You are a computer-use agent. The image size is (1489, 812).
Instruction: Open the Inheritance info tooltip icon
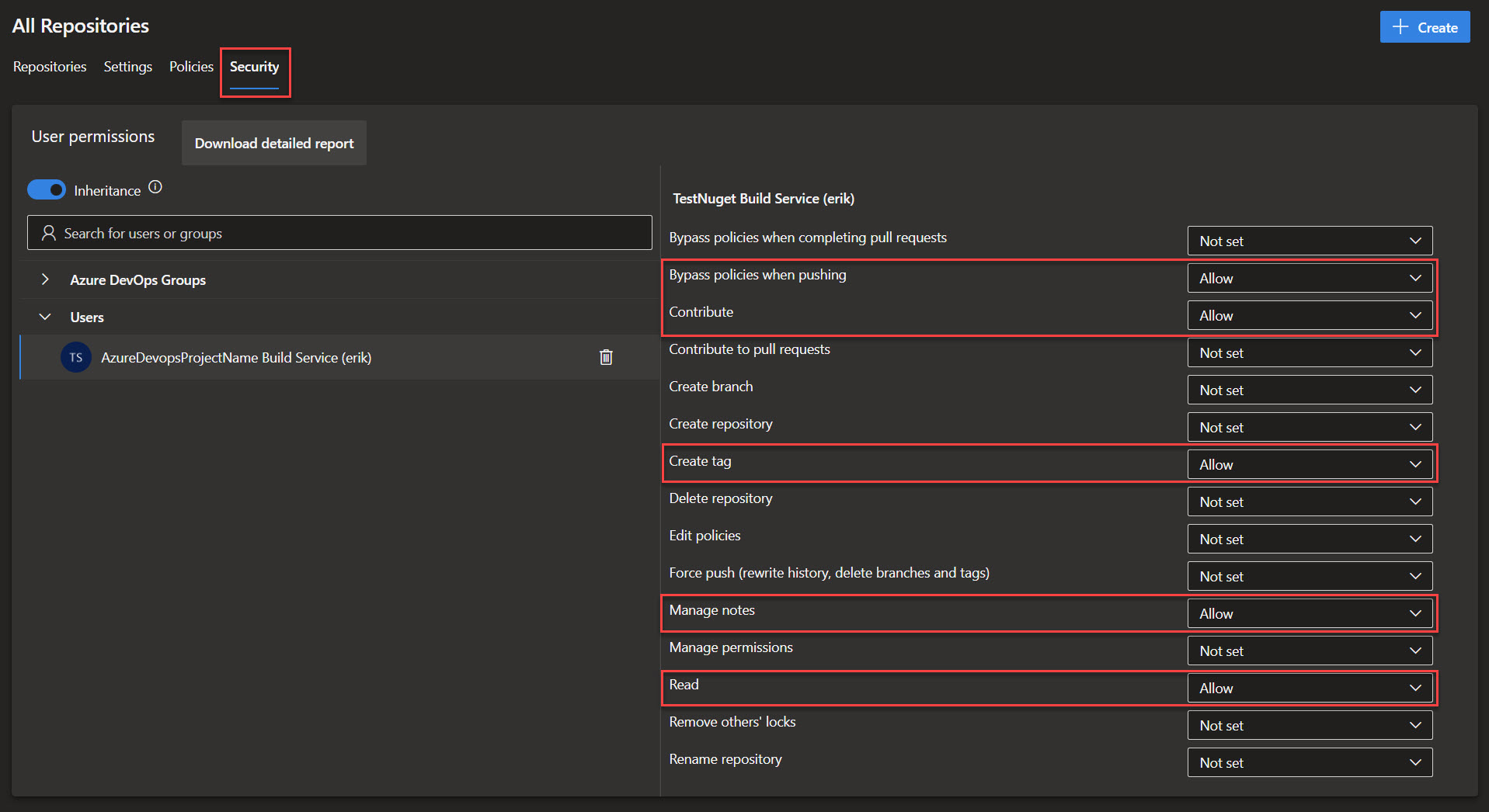click(x=155, y=187)
